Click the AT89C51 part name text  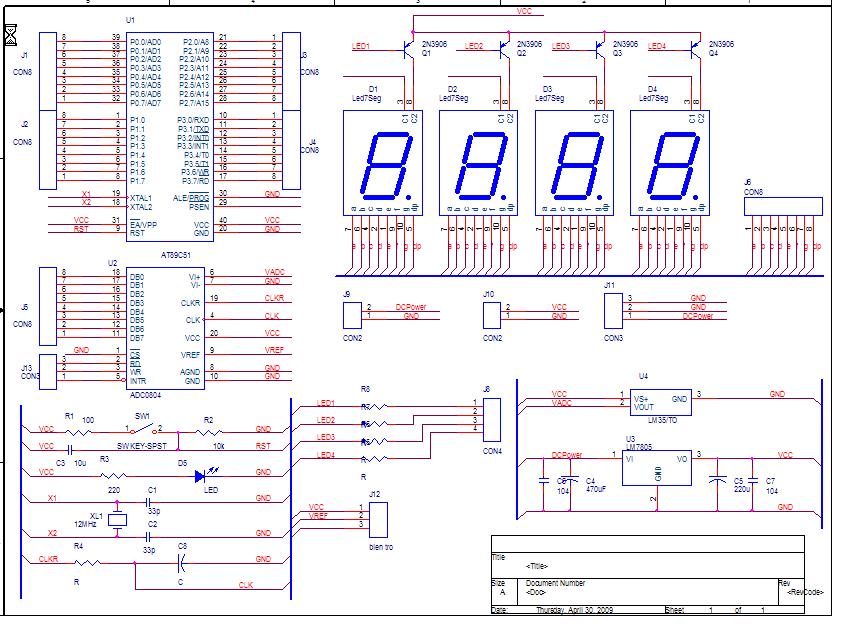pyautogui.click(x=176, y=255)
